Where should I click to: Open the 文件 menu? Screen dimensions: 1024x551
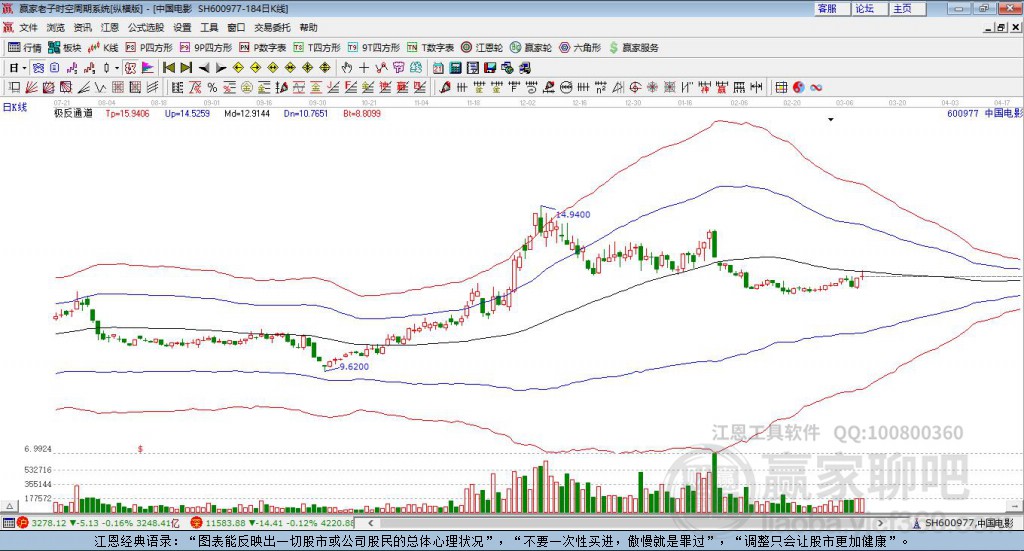[28, 27]
